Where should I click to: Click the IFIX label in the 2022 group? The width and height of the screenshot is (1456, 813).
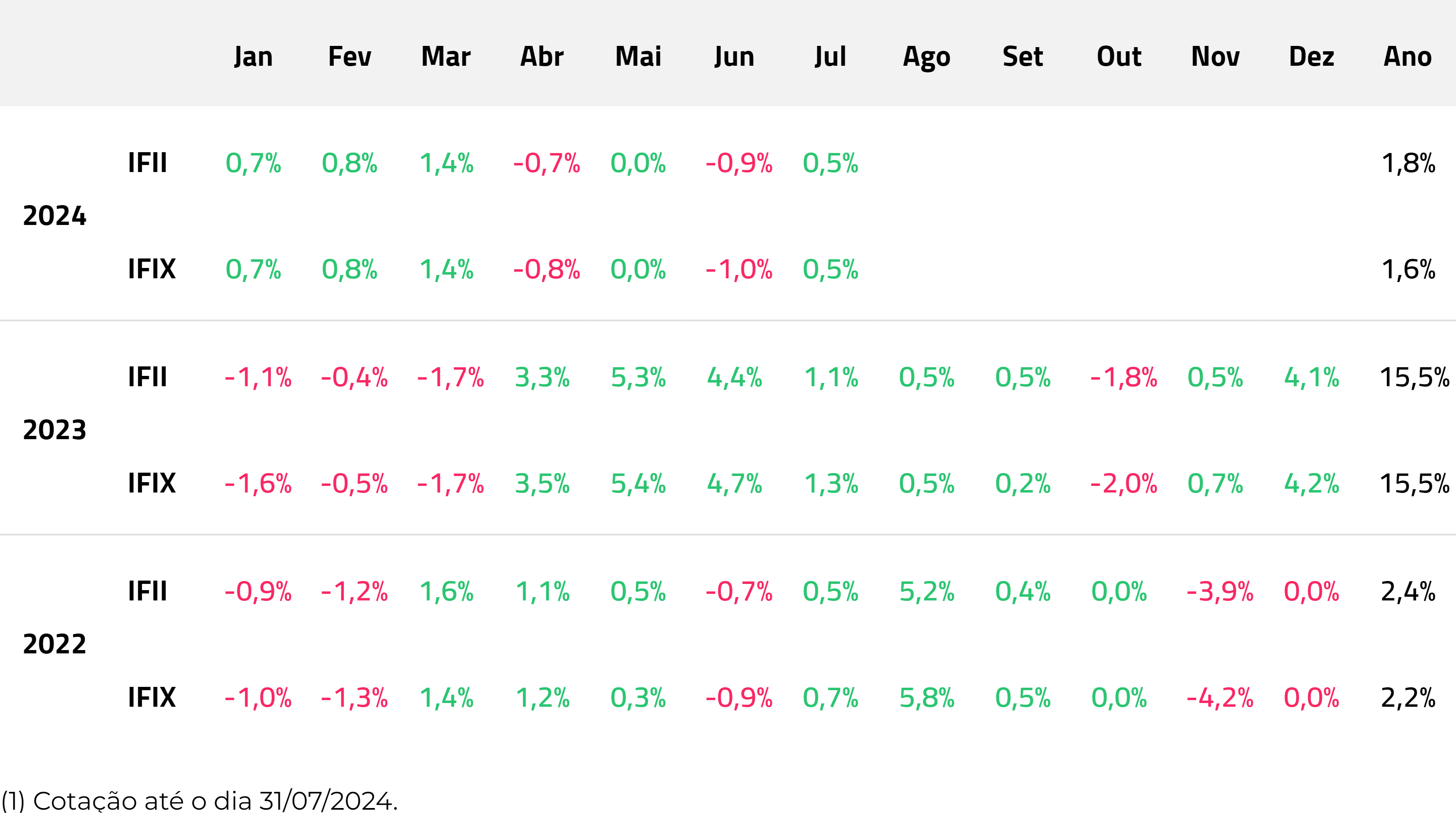[x=151, y=697]
